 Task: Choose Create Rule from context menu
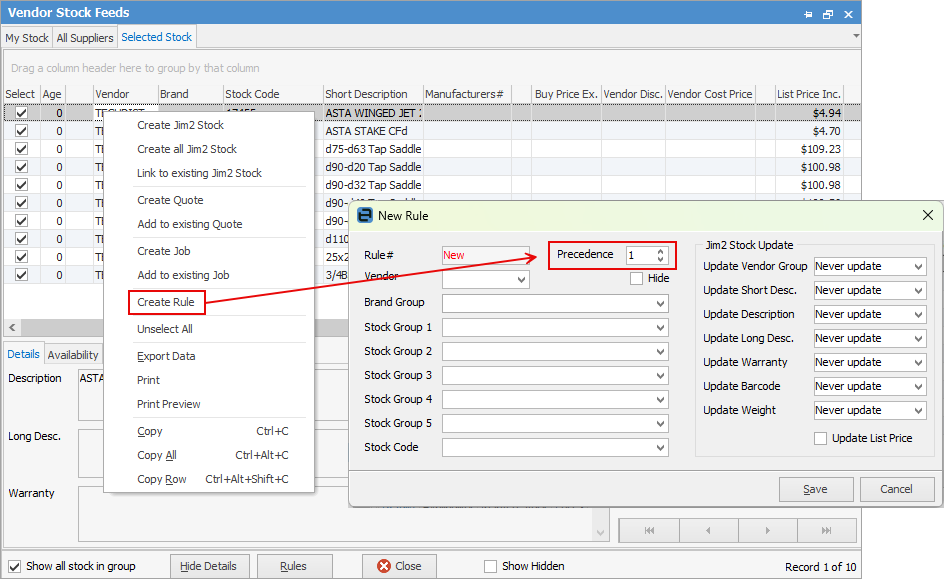[166, 302]
